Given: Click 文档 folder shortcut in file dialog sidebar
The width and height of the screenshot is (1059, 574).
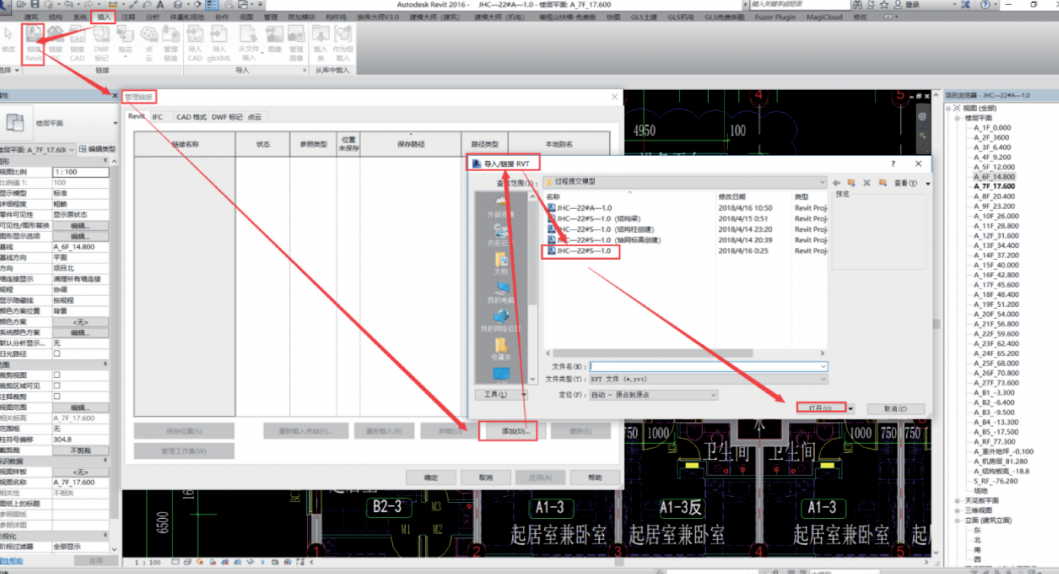Looking at the screenshot, I should (x=500, y=263).
